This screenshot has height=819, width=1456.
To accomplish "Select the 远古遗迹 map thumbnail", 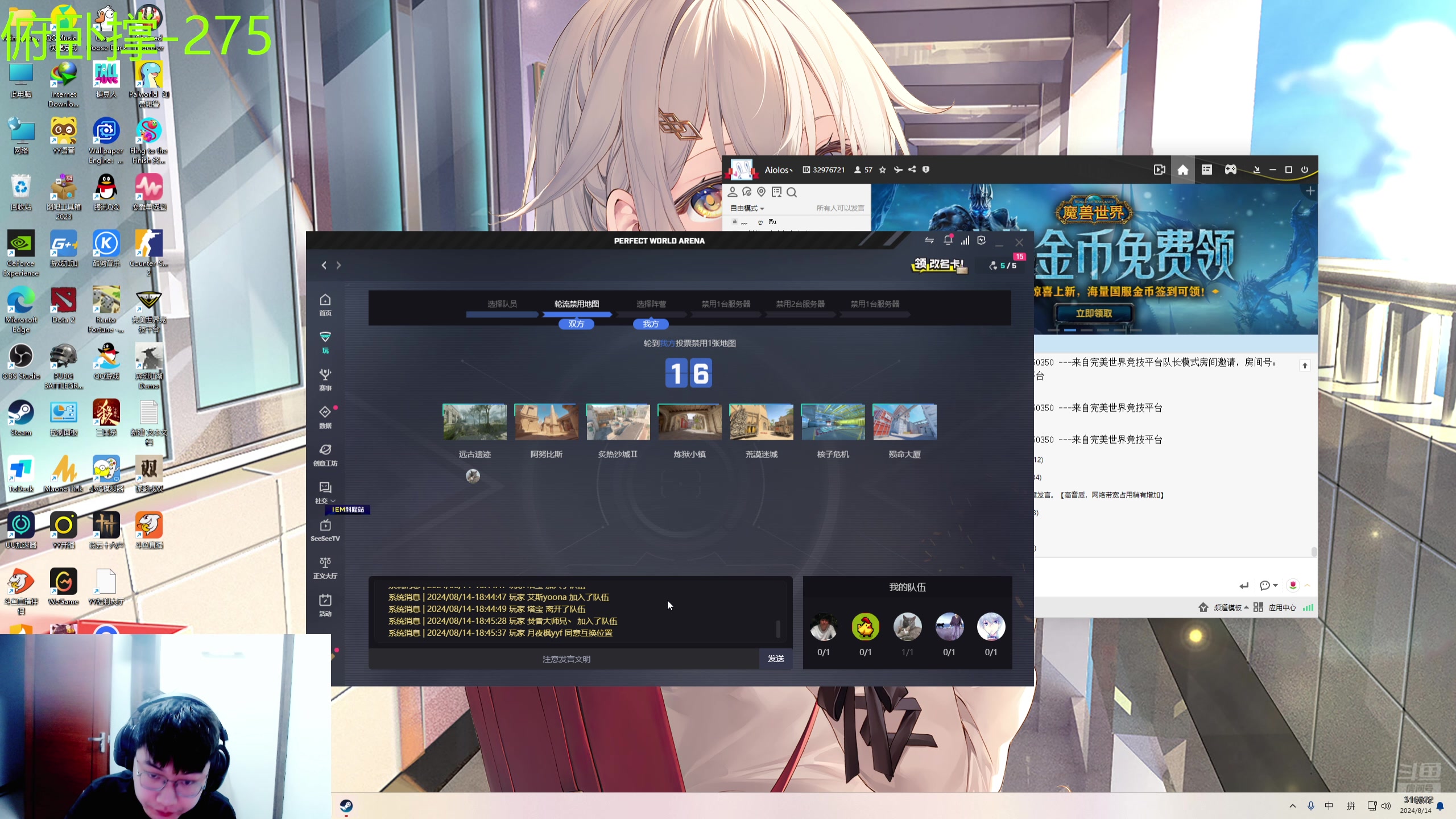I will 474,422.
